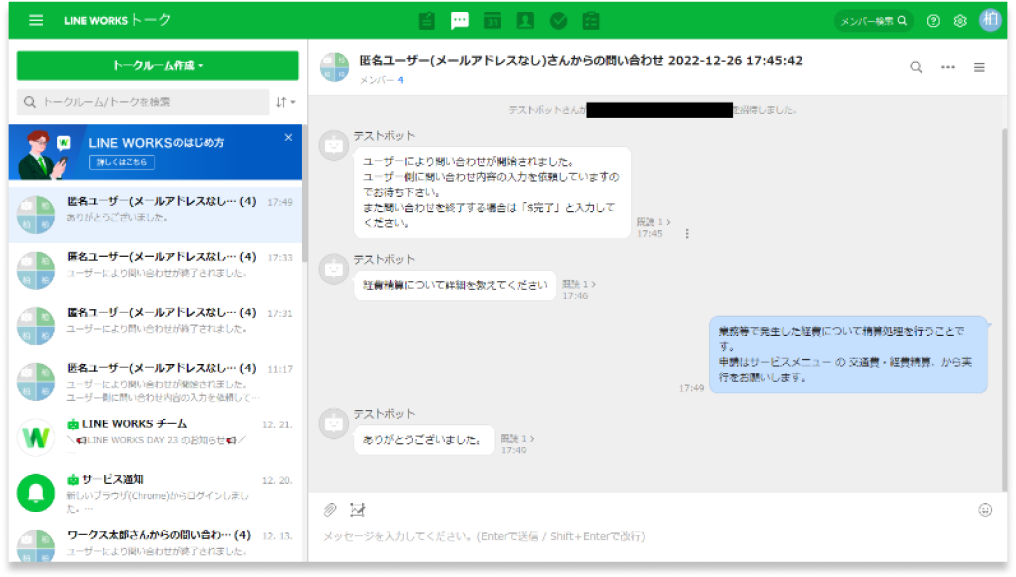
Task: Open the three-dot menu in chat header
Action: tap(948, 66)
